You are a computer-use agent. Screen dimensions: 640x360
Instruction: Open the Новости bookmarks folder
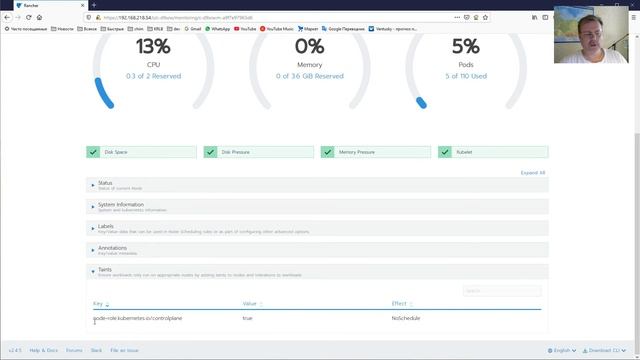coord(62,29)
